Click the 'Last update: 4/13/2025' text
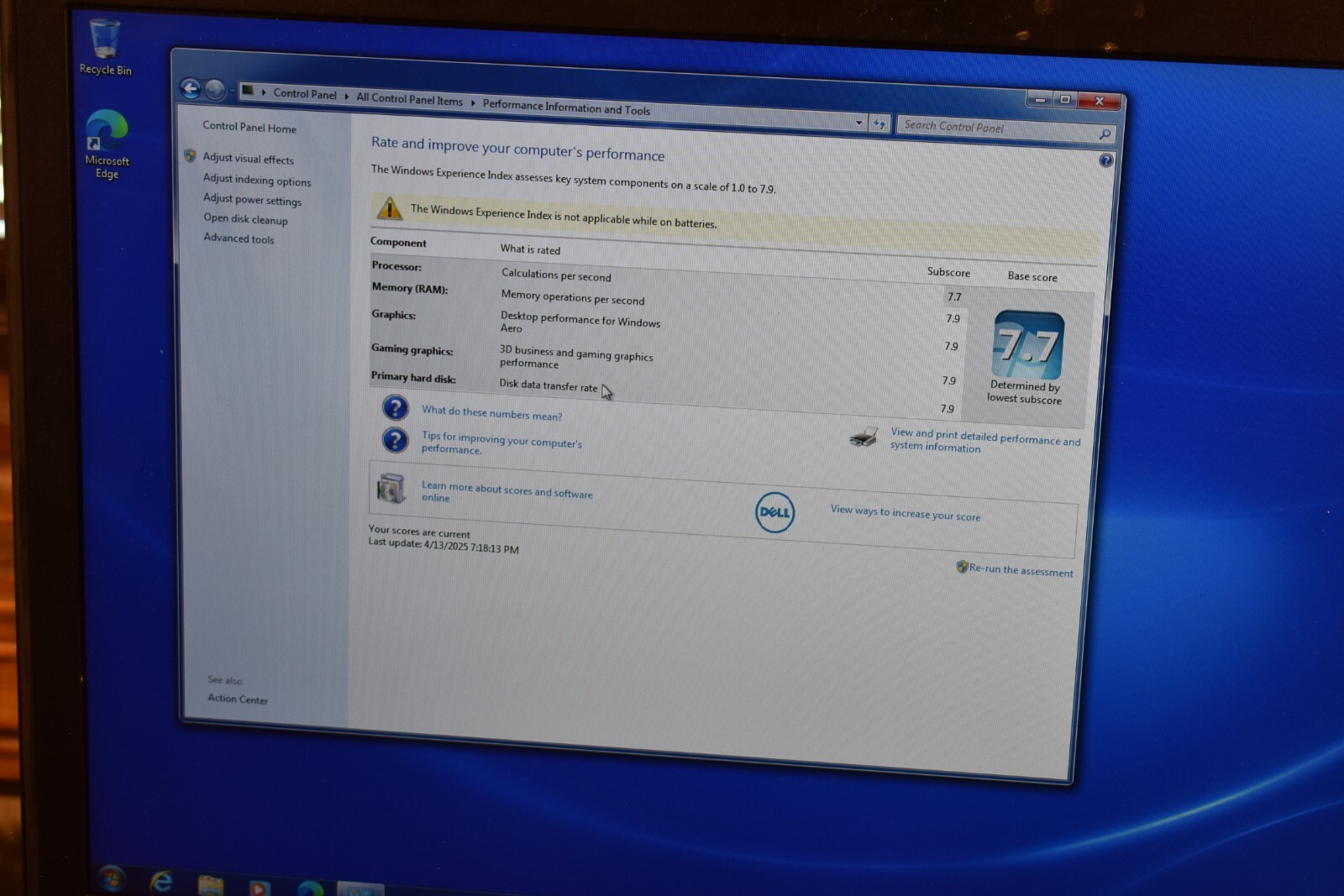The height and width of the screenshot is (896, 1344). click(444, 546)
